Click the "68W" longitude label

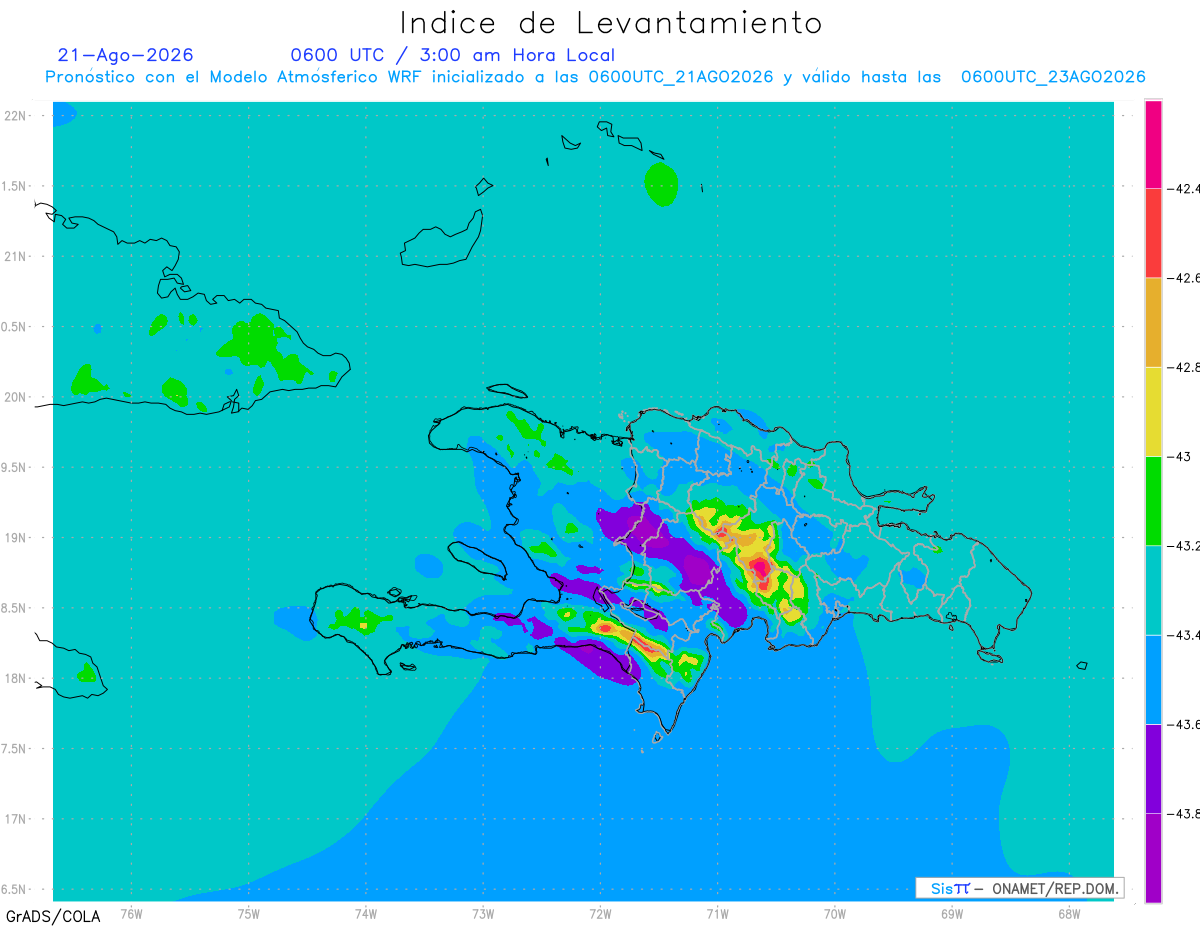click(x=1068, y=913)
